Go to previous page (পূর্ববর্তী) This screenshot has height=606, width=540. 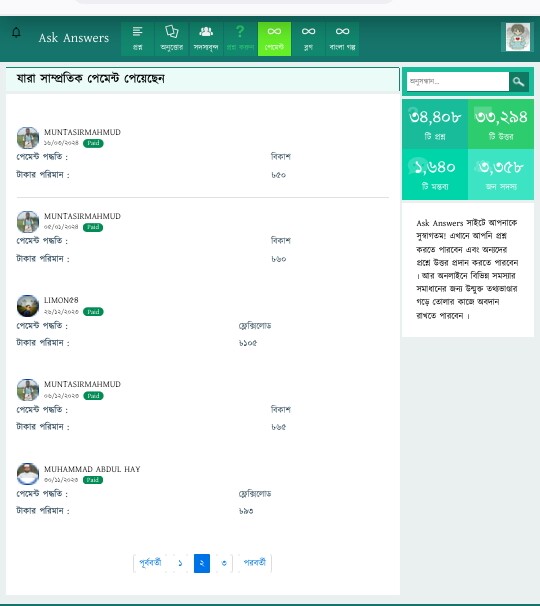click(x=150, y=563)
